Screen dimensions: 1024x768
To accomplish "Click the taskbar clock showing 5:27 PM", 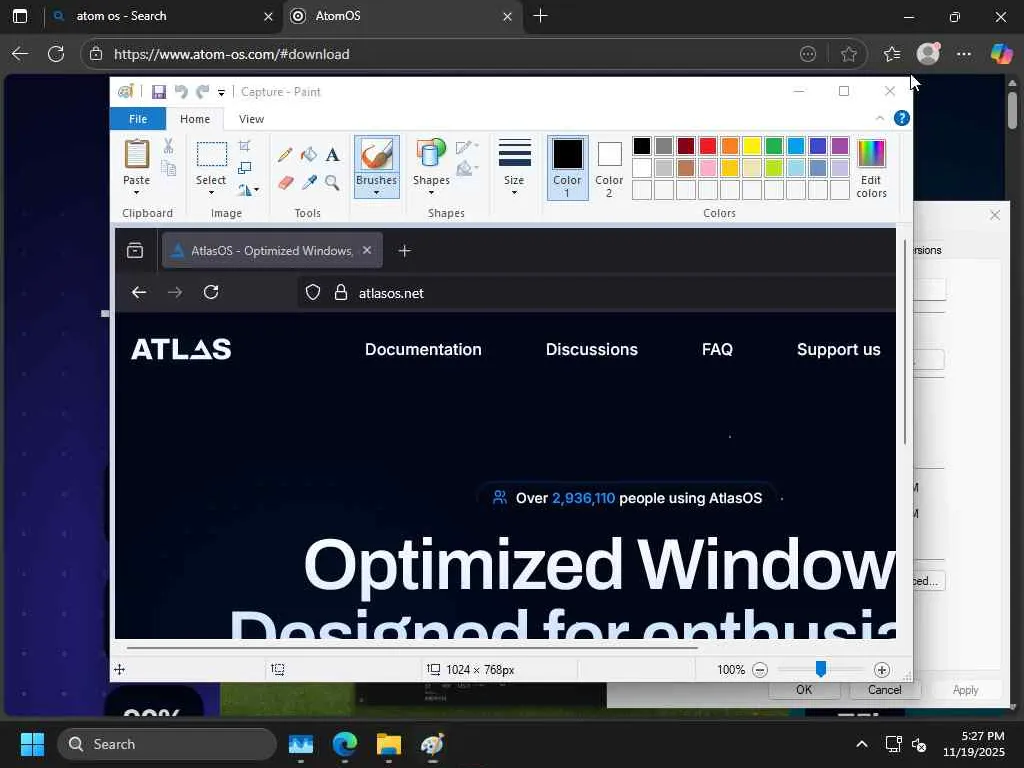I will [x=974, y=744].
